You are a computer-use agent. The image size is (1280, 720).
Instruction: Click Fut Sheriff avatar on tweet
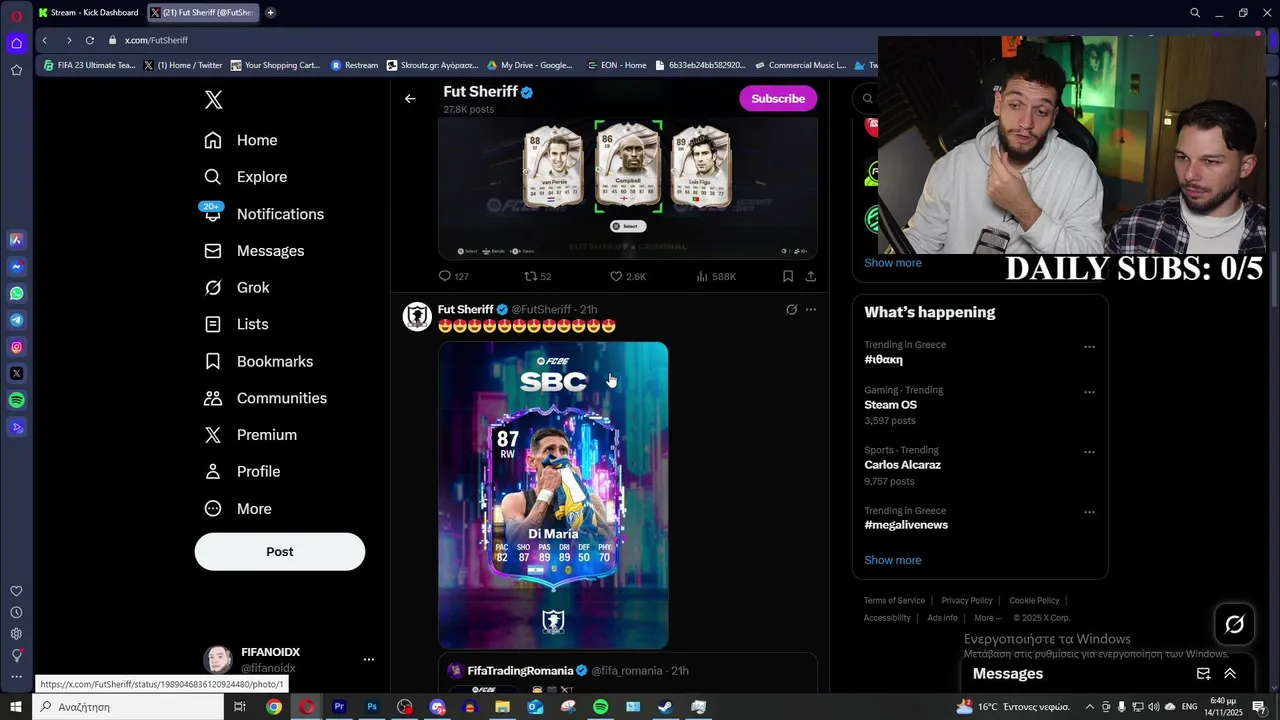click(x=417, y=317)
